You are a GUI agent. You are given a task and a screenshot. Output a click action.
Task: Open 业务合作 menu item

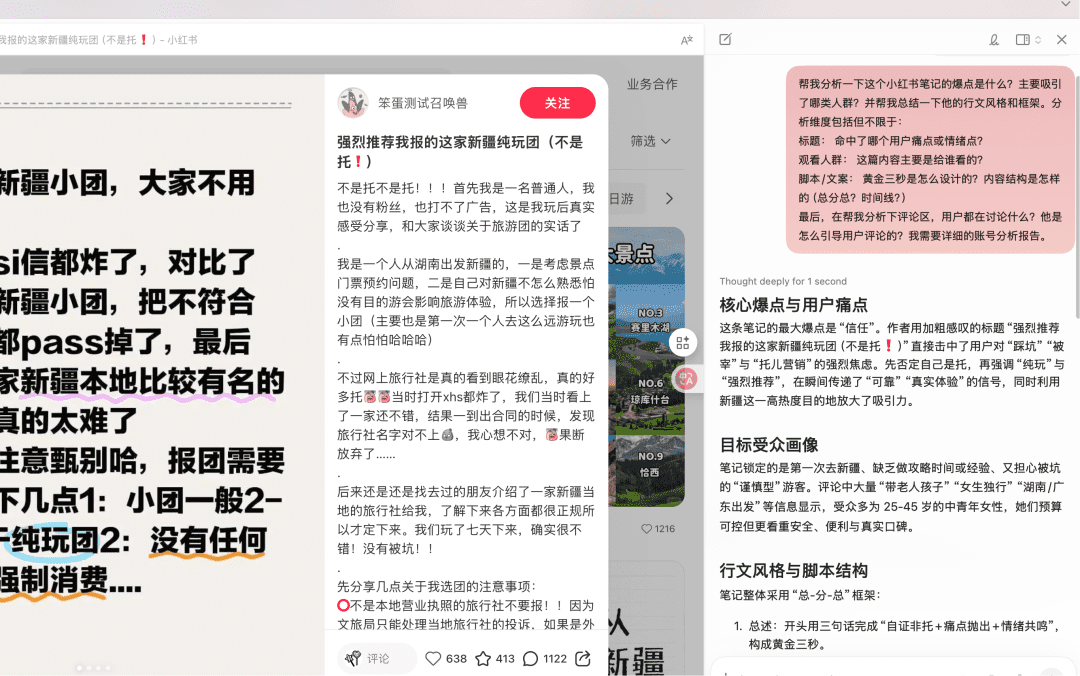[x=652, y=84]
